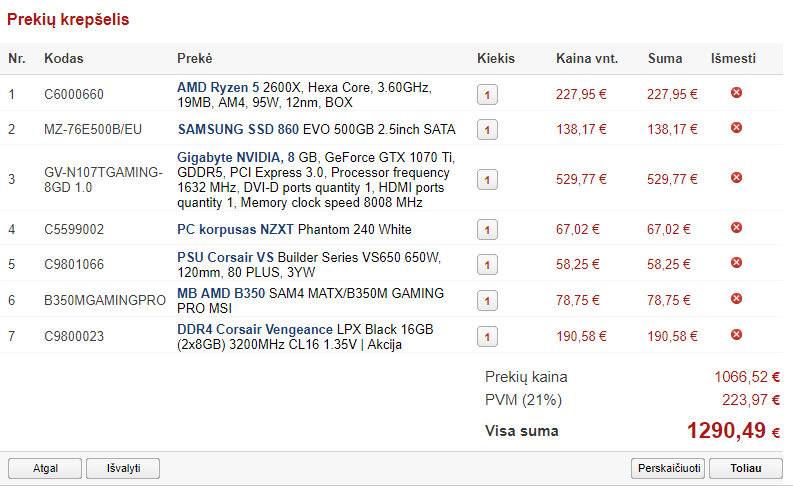Remove Corsair Vengeance DDR4 memory item
The height and width of the screenshot is (495, 793).
736,334
